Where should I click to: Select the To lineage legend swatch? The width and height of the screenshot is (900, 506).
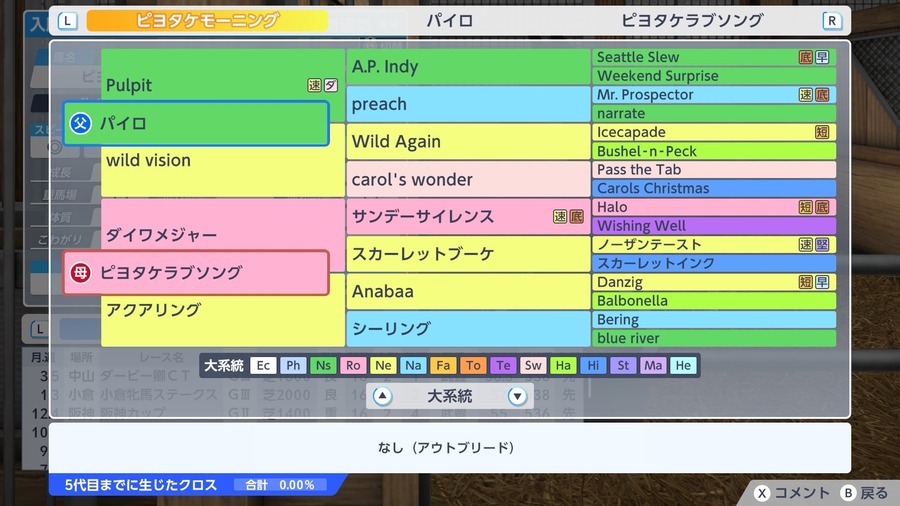tap(473, 365)
